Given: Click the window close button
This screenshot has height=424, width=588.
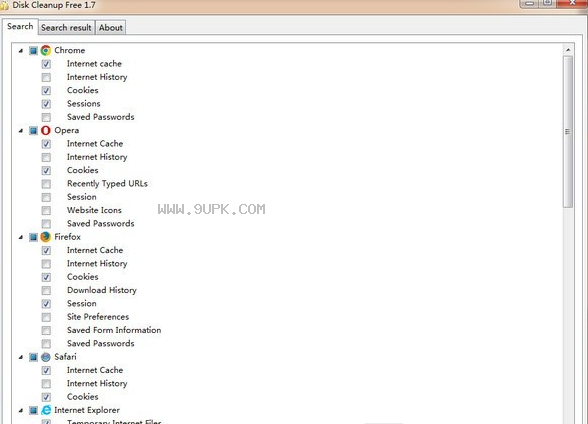Looking at the screenshot, I should (572, 3).
